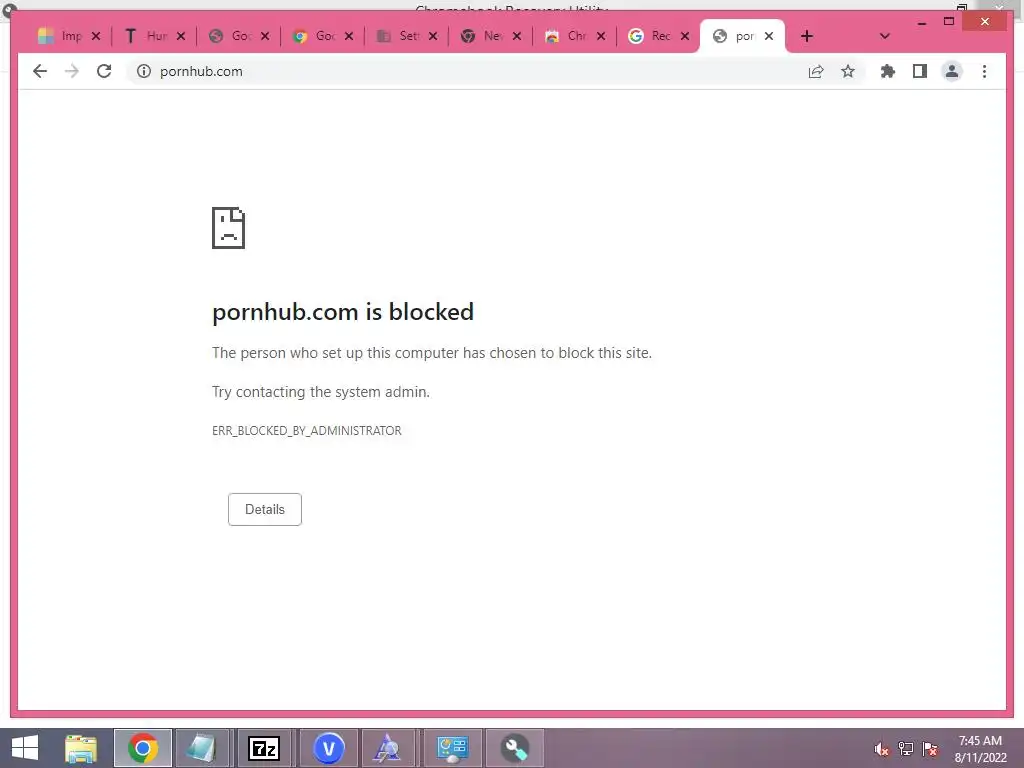Open the wrench tool taskbar app
The image size is (1024, 768).
[515, 748]
